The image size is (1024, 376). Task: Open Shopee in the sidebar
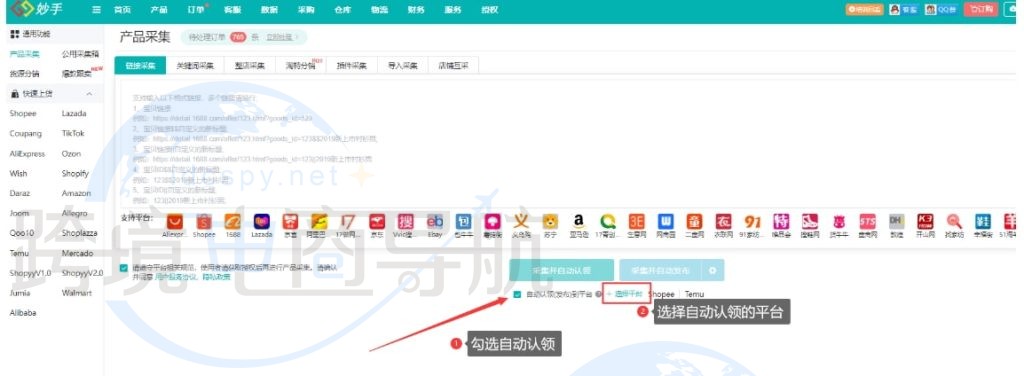[23, 114]
